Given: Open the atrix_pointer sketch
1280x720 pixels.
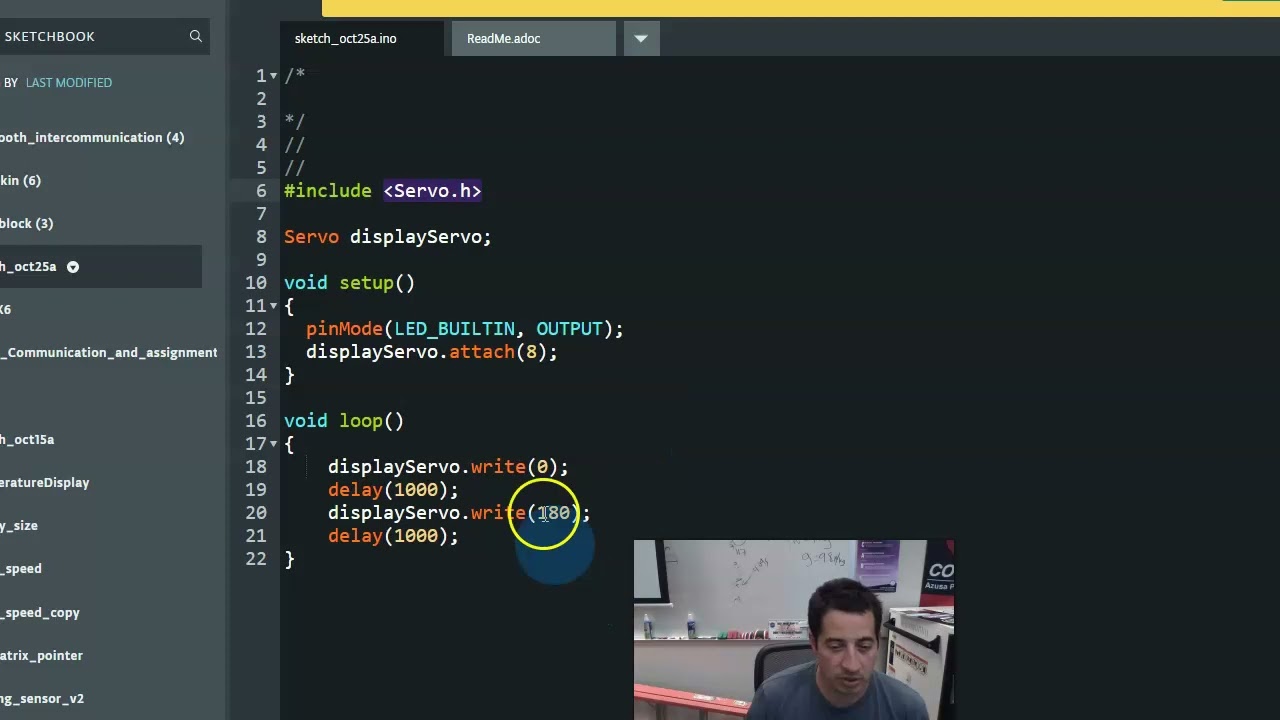Looking at the screenshot, I should coord(42,655).
